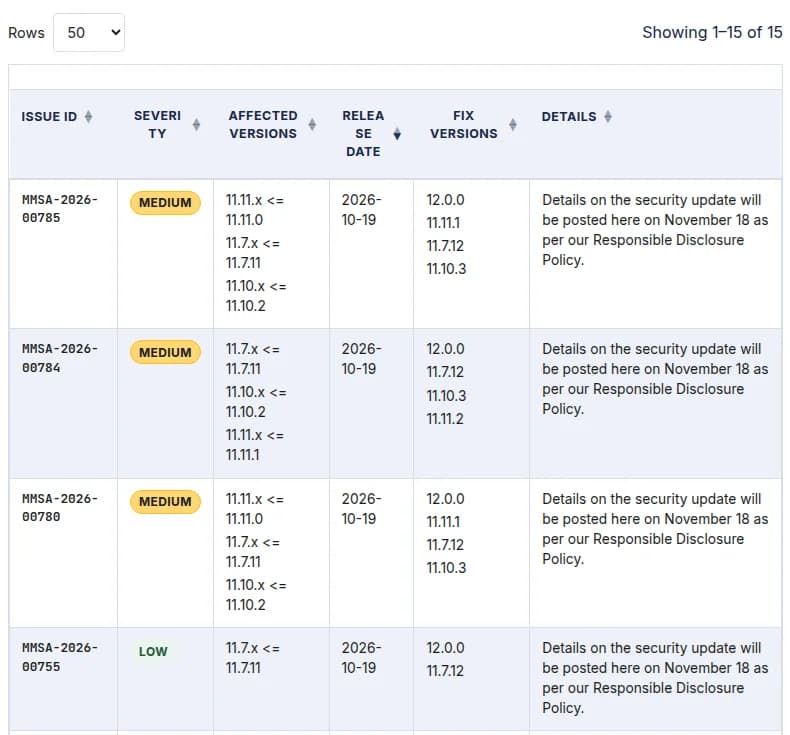Click the RELEASE DATE header text
Viewport: 790px width, 735px height.
[363, 133]
